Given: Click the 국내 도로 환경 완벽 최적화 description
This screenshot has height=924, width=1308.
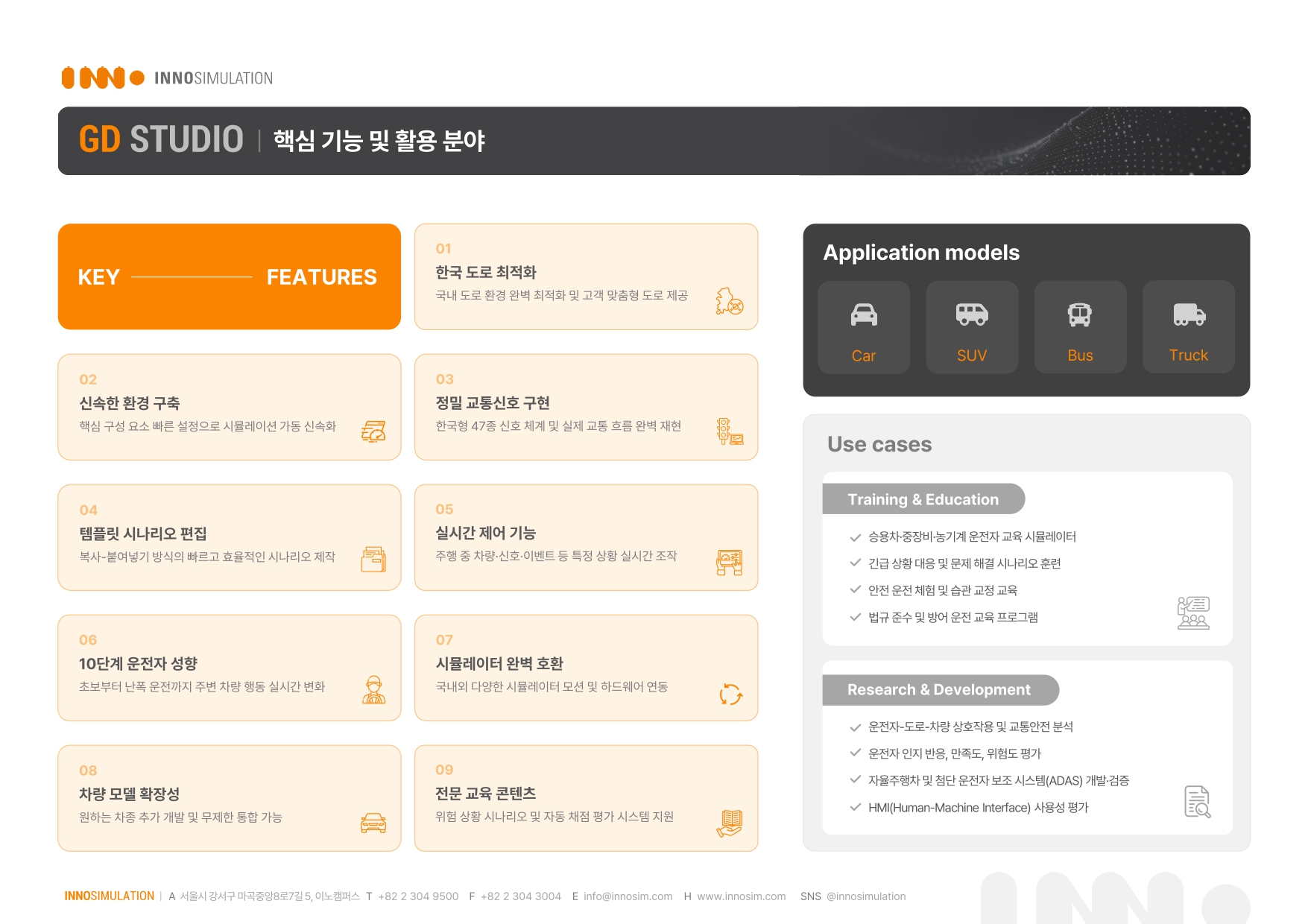Looking at the screenshot, I should coord(562,295).
